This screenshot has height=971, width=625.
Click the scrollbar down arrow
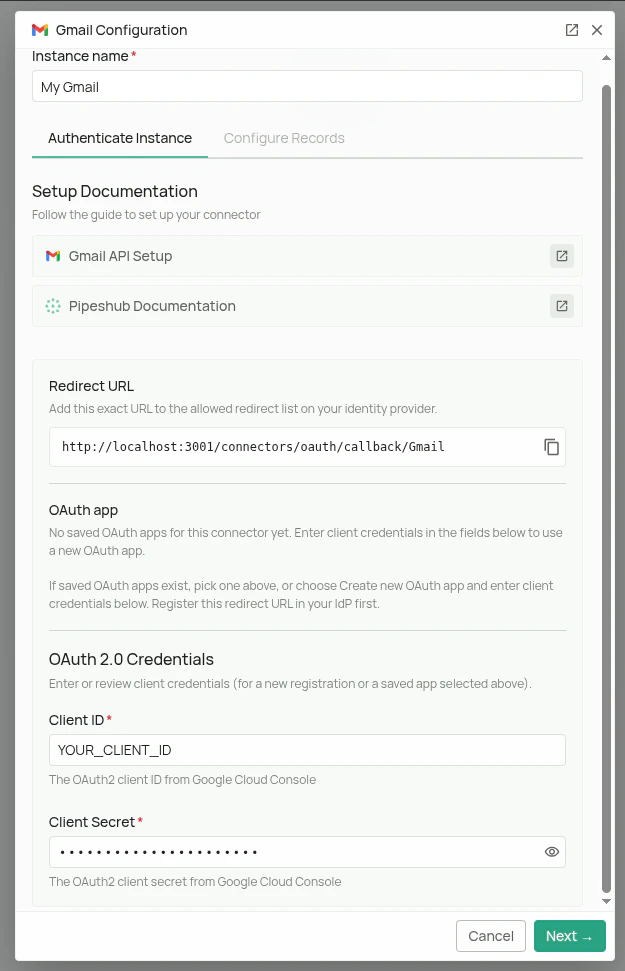point(606,901)
